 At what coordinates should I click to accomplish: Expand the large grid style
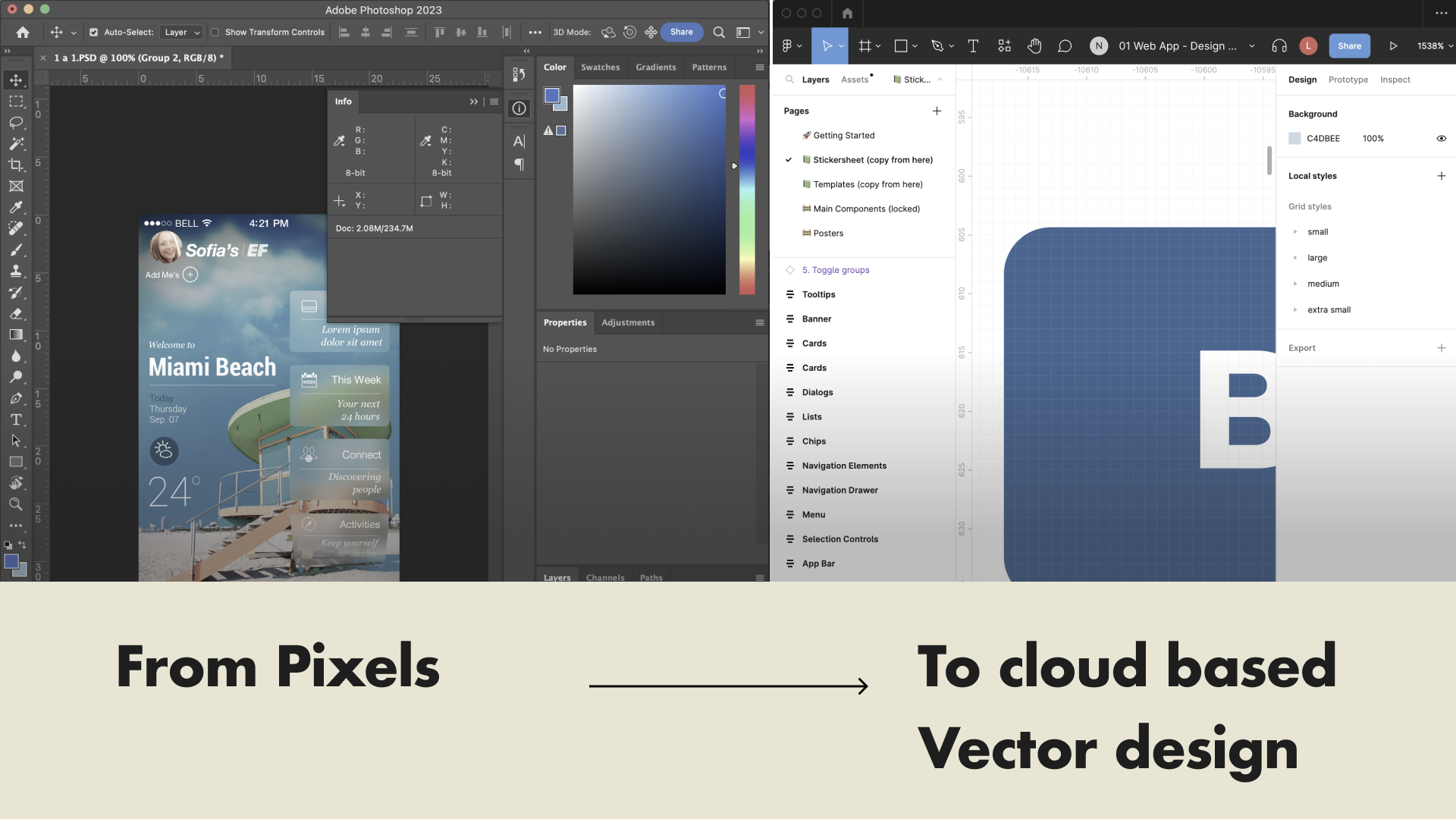[x=1295, y=258]
